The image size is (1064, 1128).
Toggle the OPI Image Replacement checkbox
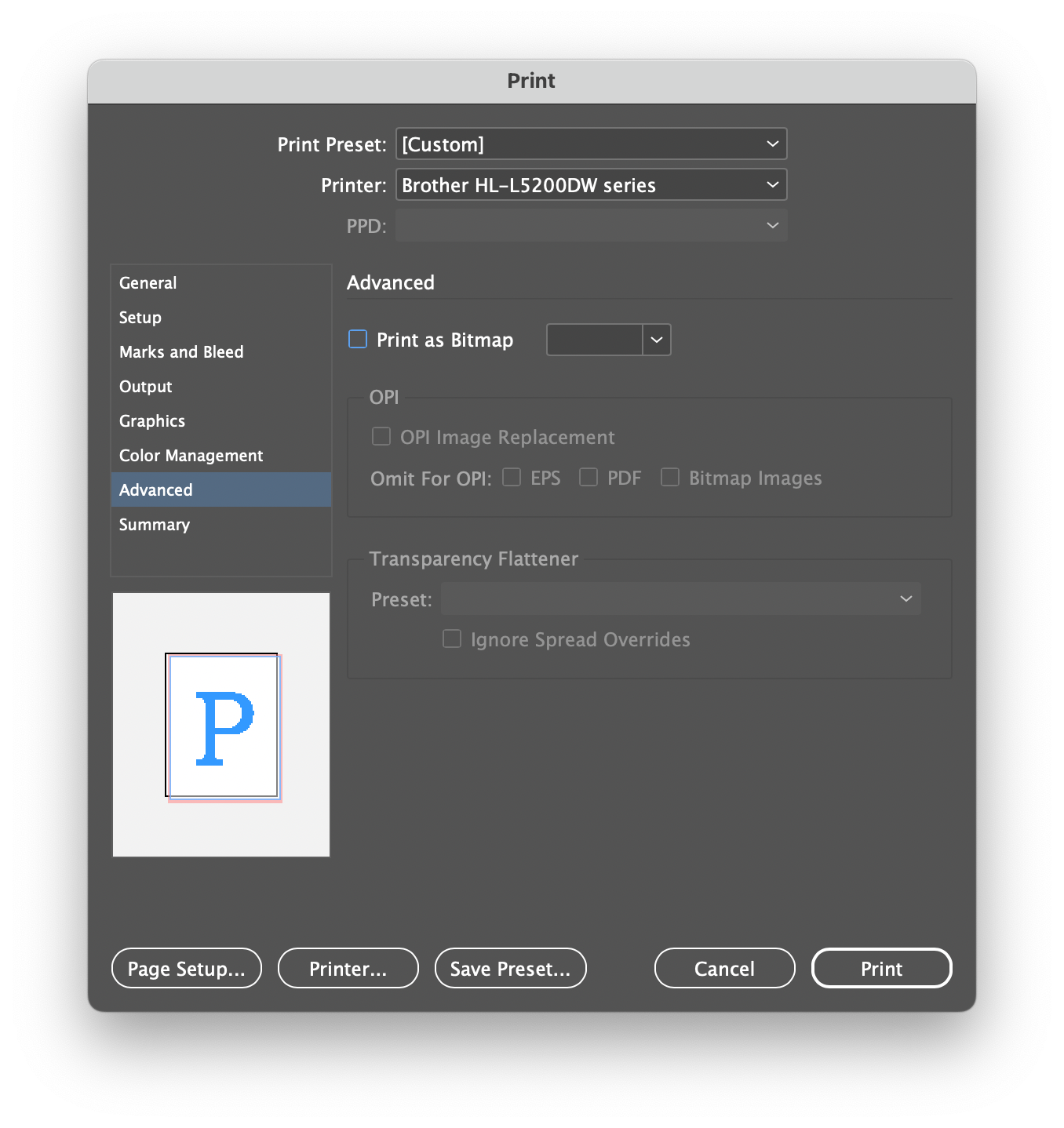coord(381,436)
